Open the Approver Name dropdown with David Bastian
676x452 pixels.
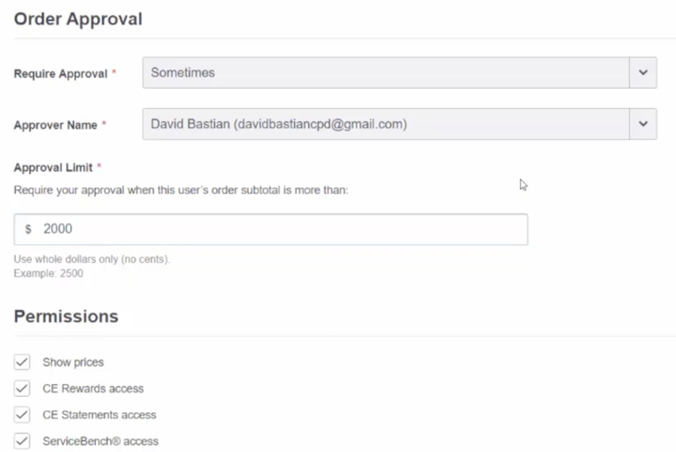coord(400,124)
